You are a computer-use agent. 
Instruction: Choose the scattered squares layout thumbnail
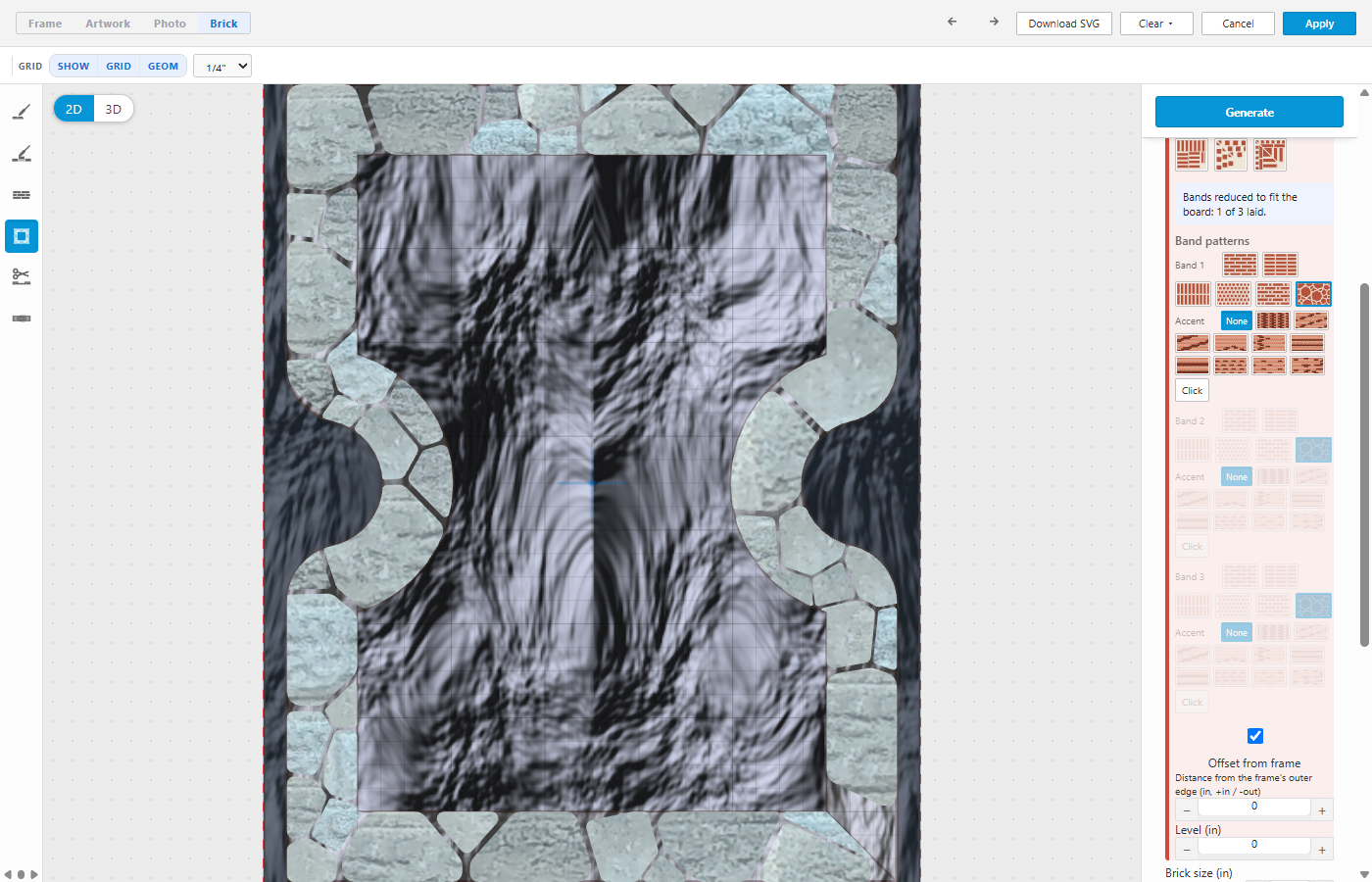click(1231, 155)
